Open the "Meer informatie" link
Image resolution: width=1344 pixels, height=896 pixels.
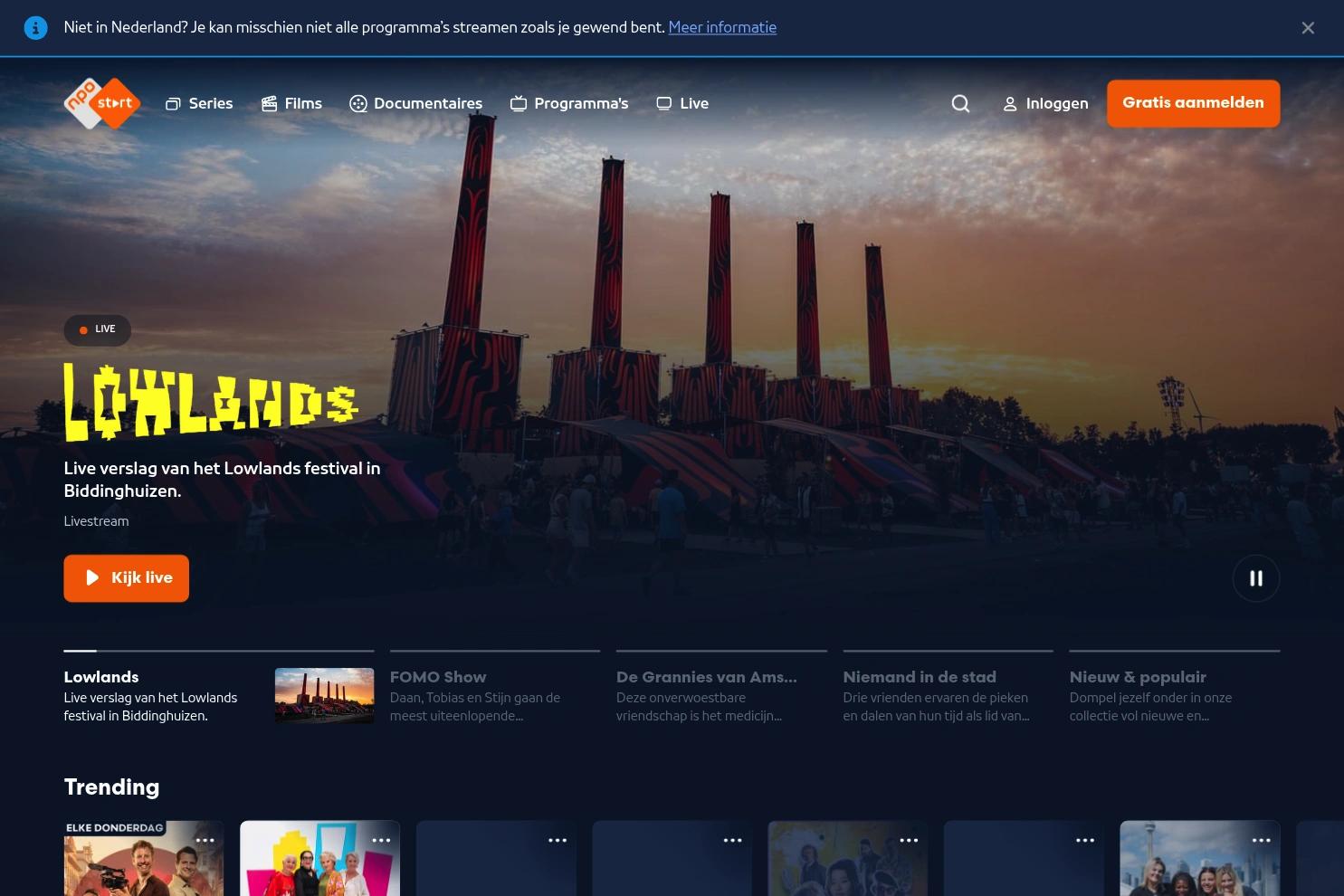click(x=722, y=27)
